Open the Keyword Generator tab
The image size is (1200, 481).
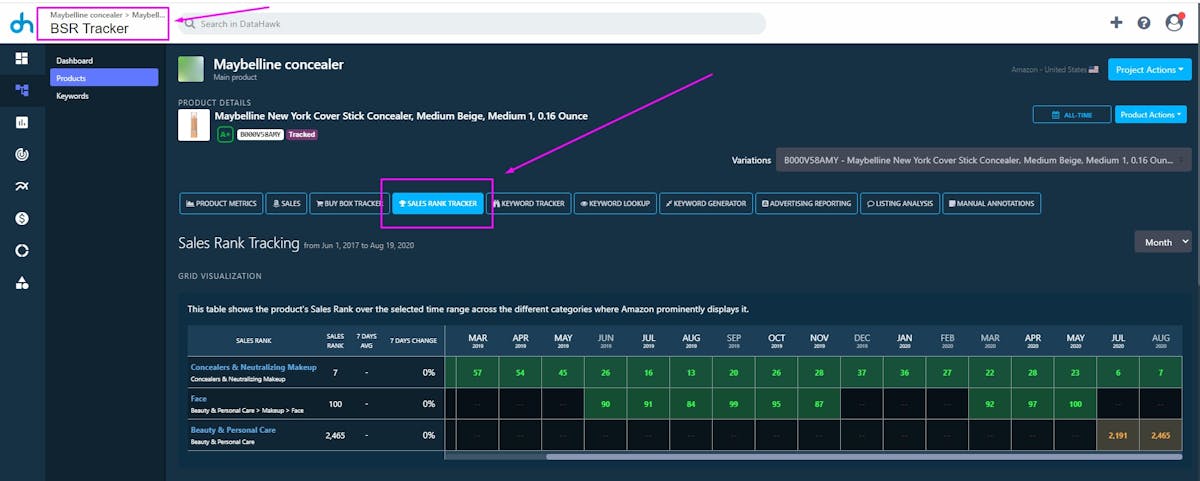pyautogui.click(x=706, y=203)
